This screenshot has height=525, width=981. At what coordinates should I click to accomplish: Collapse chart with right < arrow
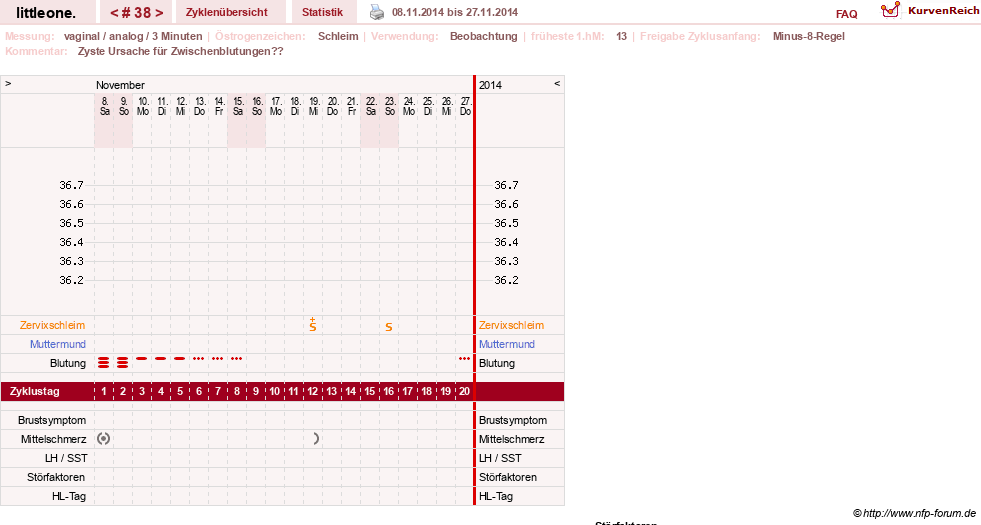557,83
